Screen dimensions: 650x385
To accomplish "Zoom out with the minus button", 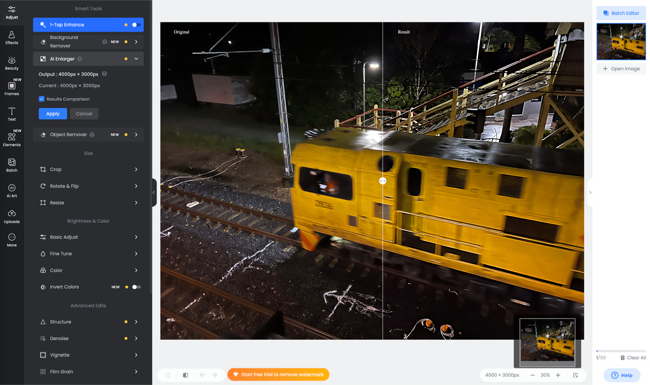I will [x=532, y=375].
